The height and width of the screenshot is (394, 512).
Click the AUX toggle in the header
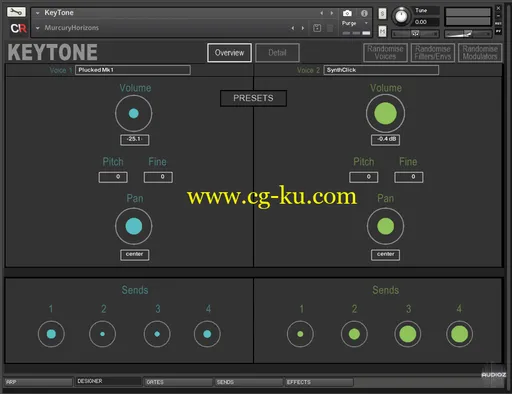point(498,23)
